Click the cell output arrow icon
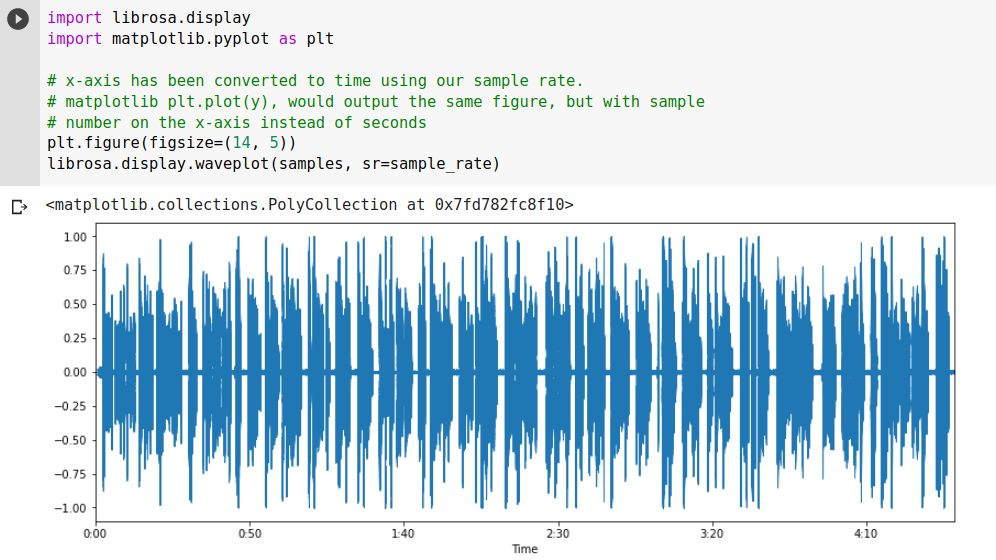996x560 pixels. [18, 207]
